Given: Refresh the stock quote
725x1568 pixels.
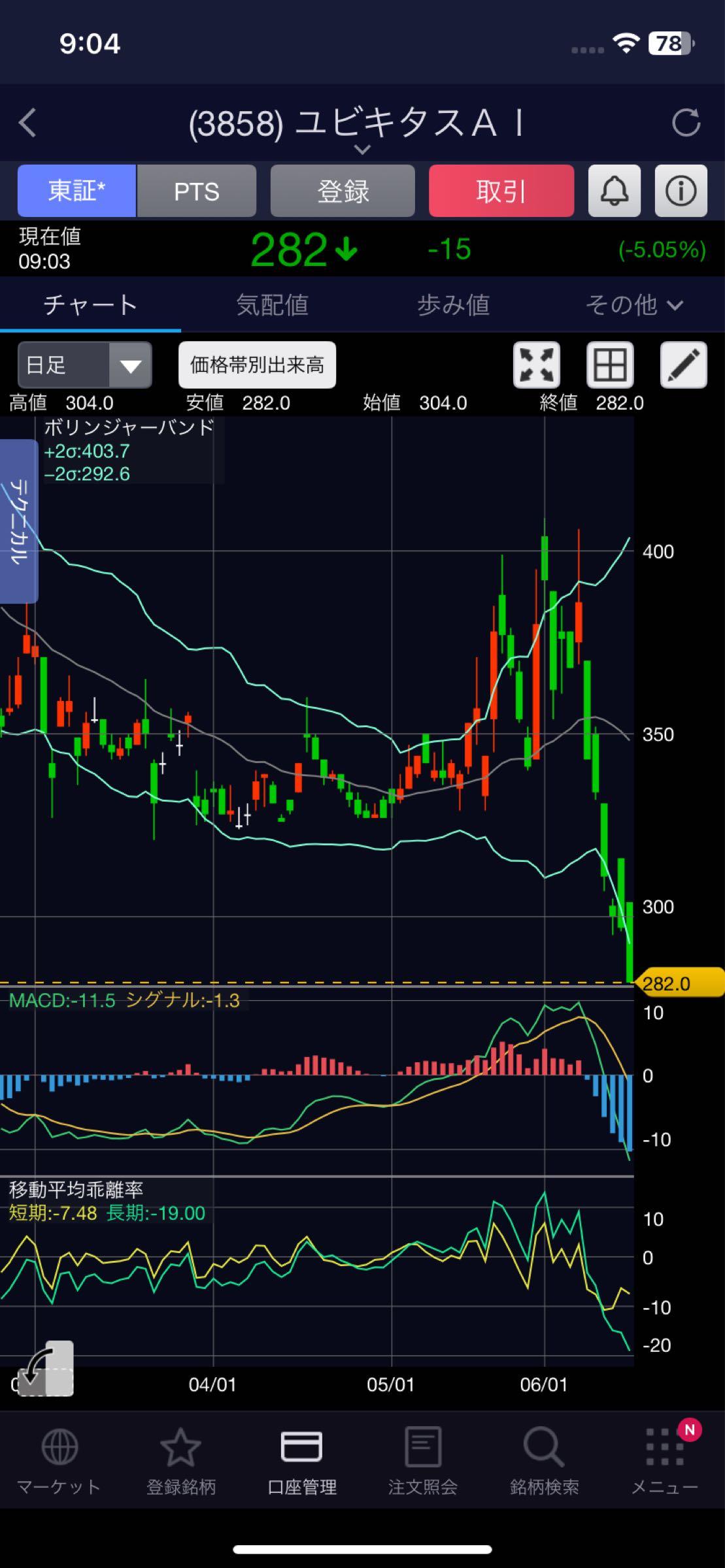Looking at the screenshot, I should point(686,122).
